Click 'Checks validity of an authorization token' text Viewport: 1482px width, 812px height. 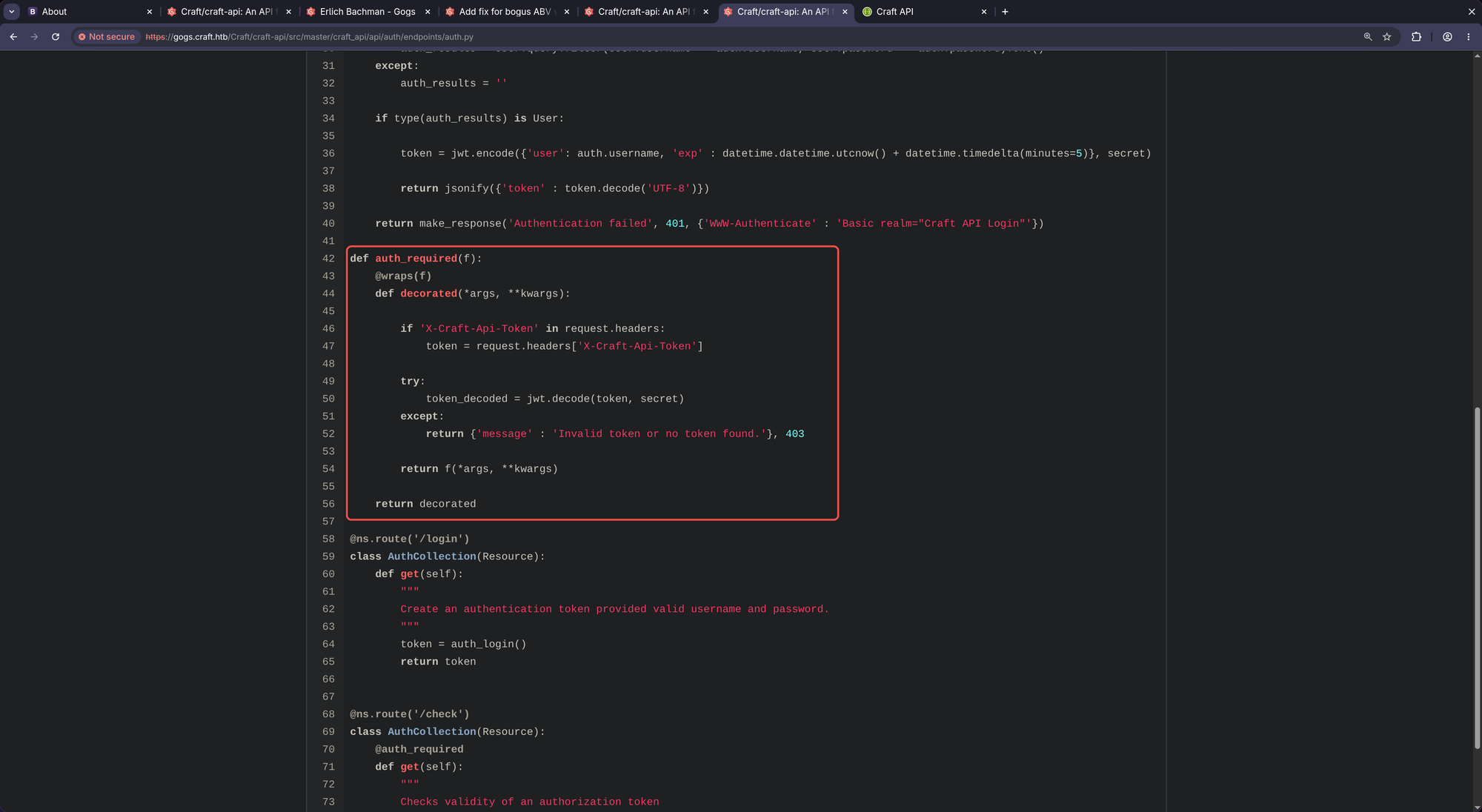pos(529,802)
